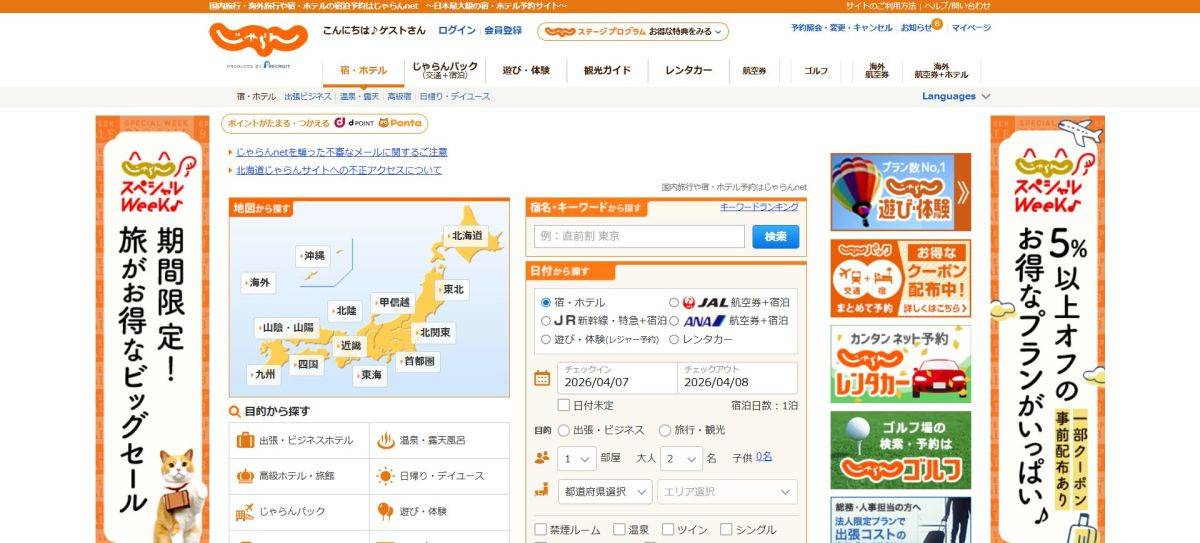Select 首都圏 region on the map

(x=418, y=361)
